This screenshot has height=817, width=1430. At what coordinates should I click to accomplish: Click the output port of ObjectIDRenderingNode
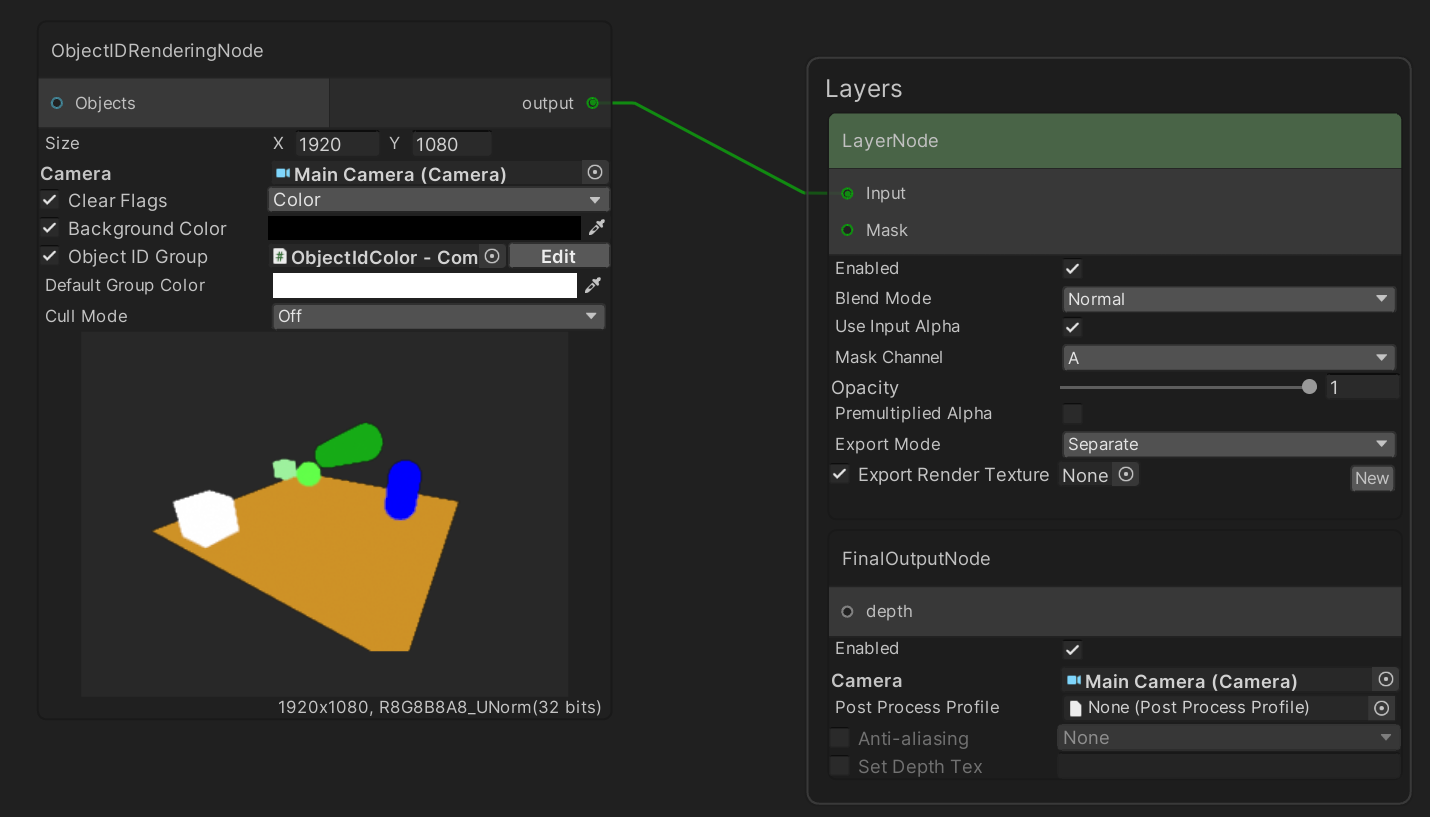point(593,103)
